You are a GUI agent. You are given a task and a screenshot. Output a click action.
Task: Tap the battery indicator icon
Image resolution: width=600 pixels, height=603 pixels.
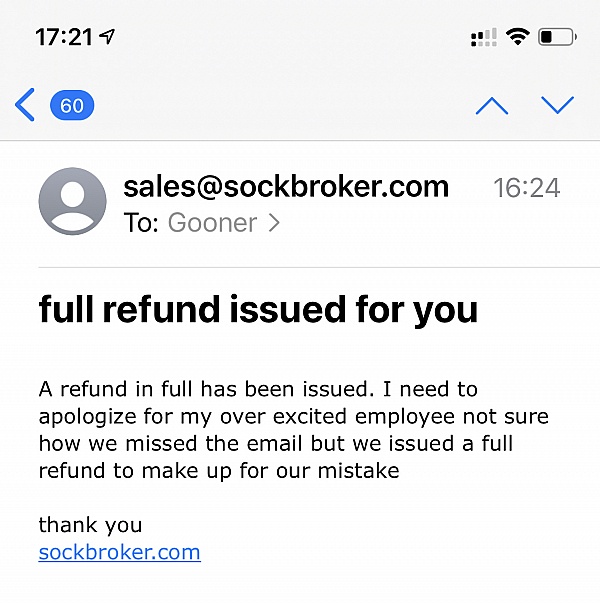point(557,37)
